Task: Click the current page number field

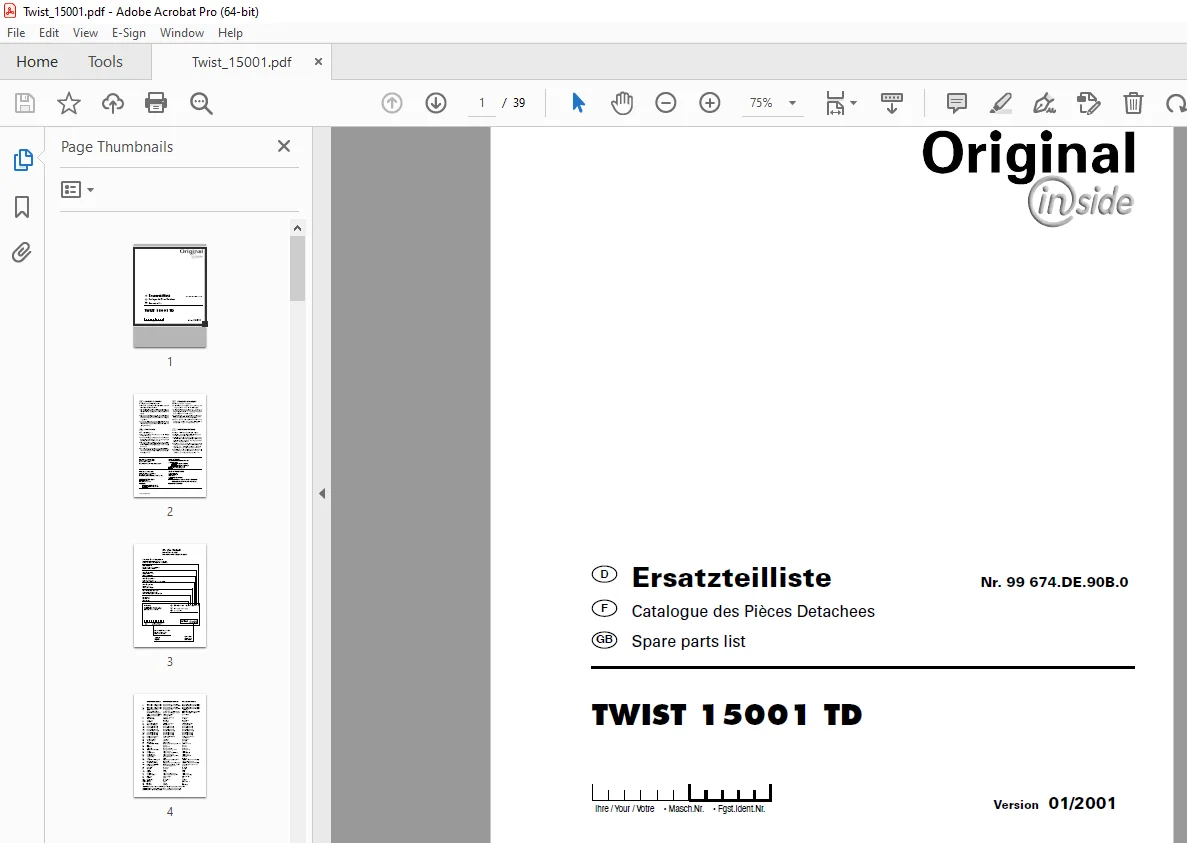Action: pyautogui.click(x=481, y=103)
